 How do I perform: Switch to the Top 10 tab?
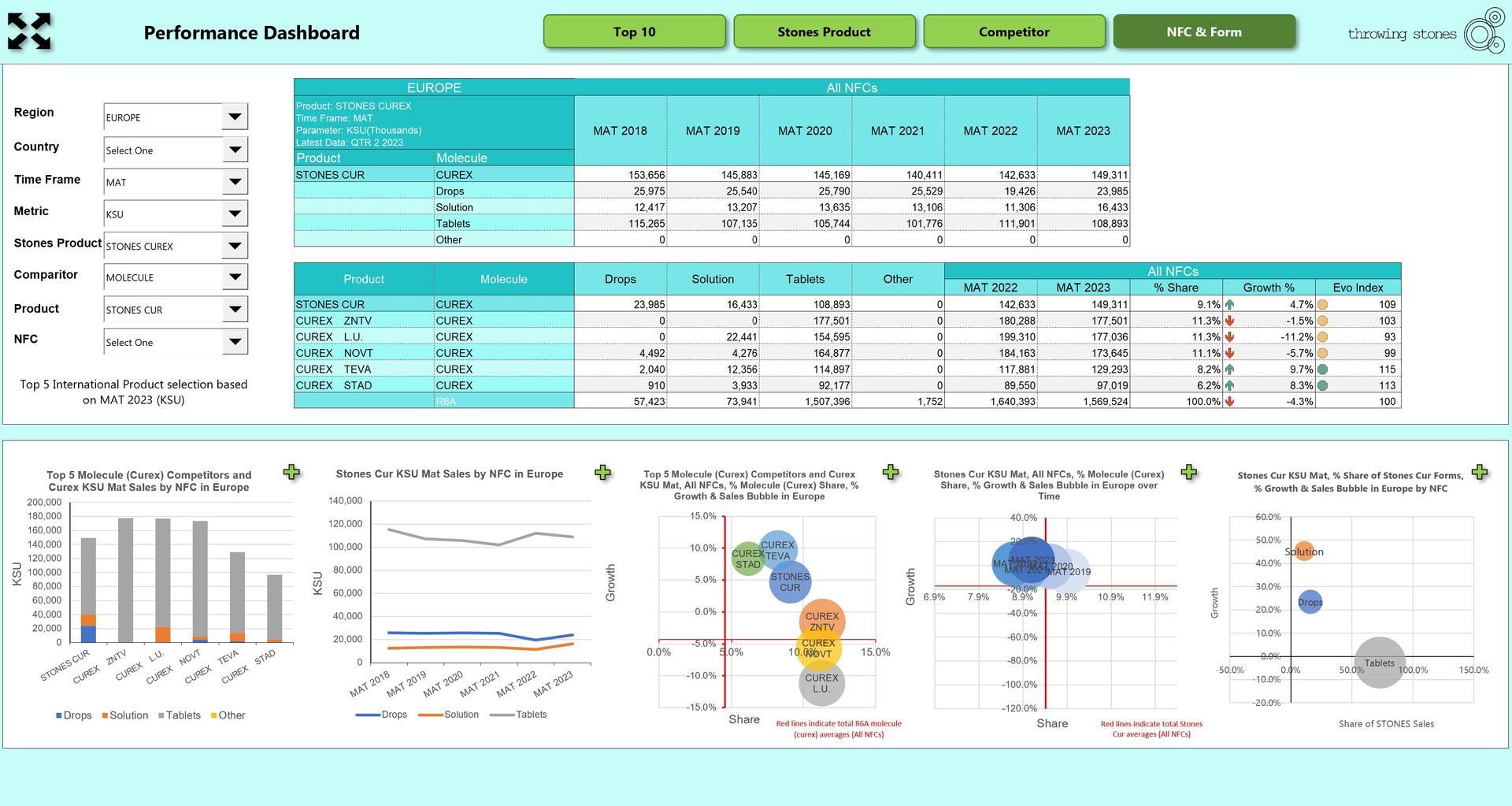click(635, 32)
